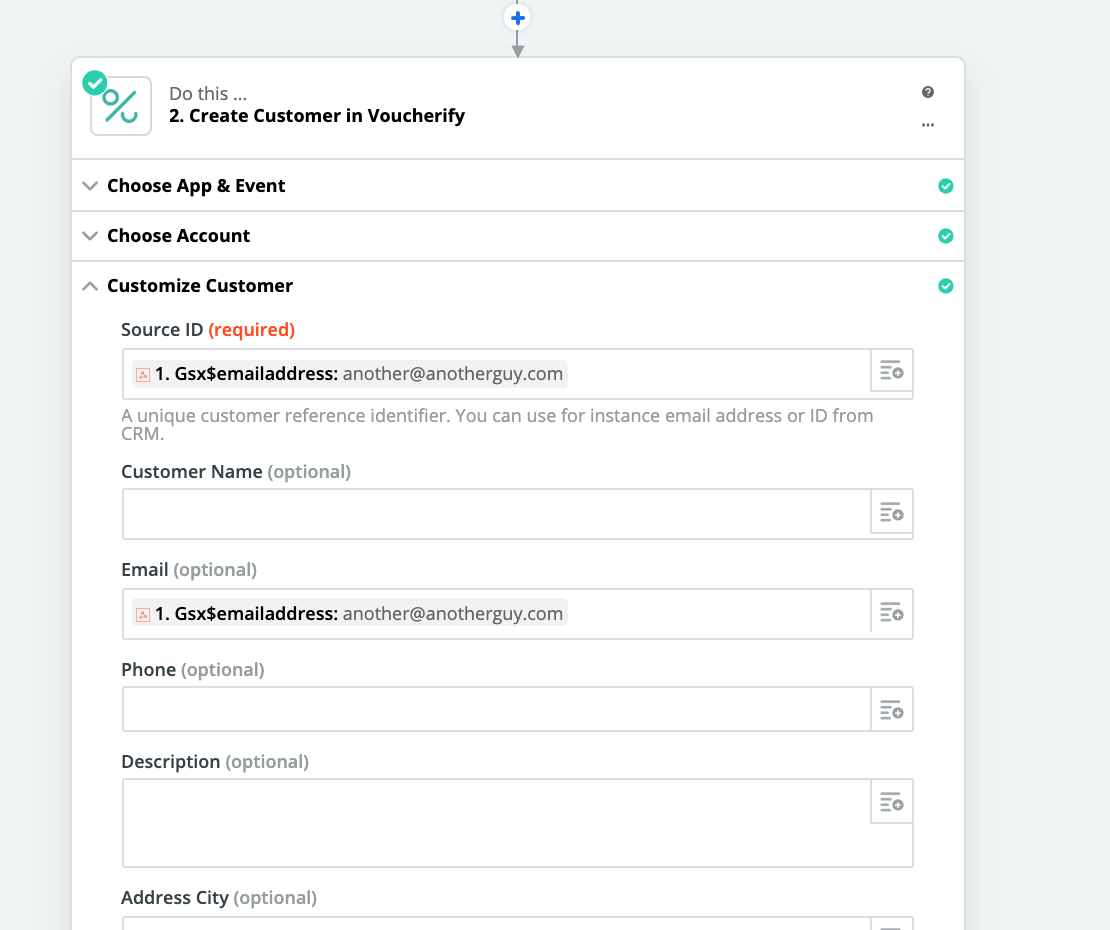Viewport: 1110px width, 930px height.
Task: Open insert-data picker for Source ID field
Action: pyautogui.click(x=891, y=370)
